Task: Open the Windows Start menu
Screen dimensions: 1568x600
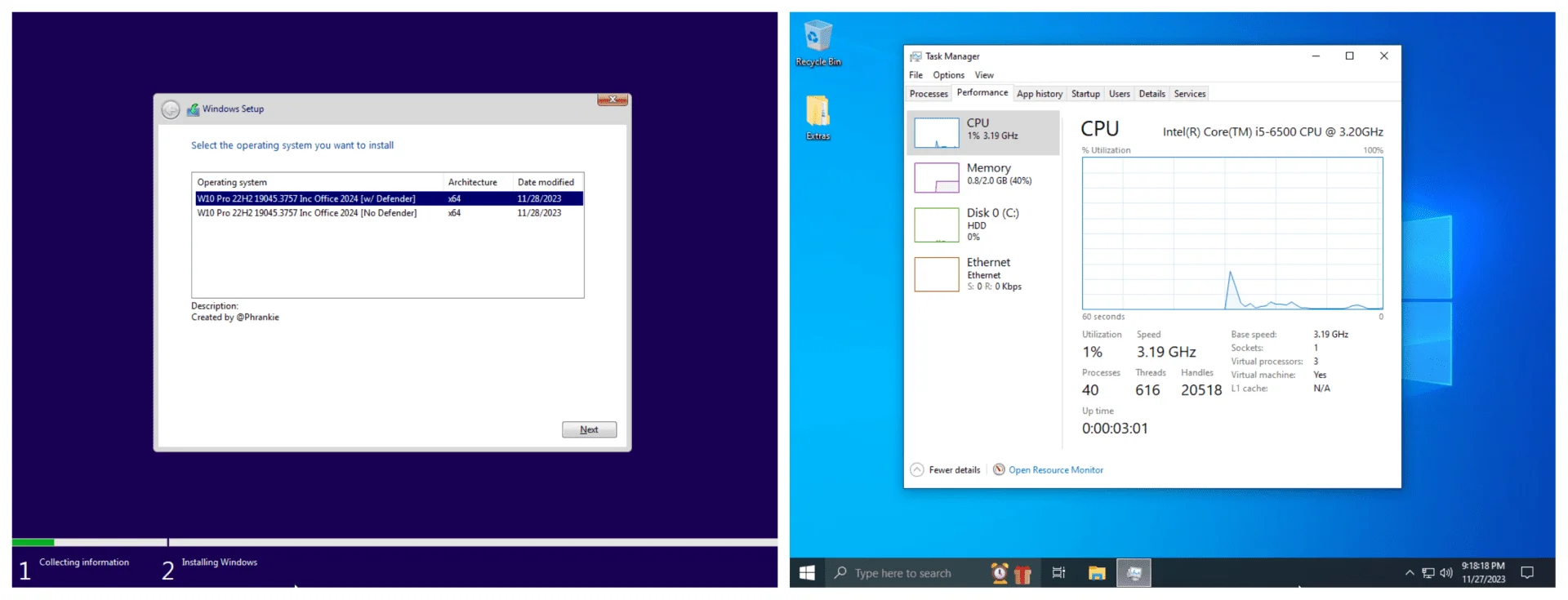Action: pyautogui.click(x=807, y=573)
